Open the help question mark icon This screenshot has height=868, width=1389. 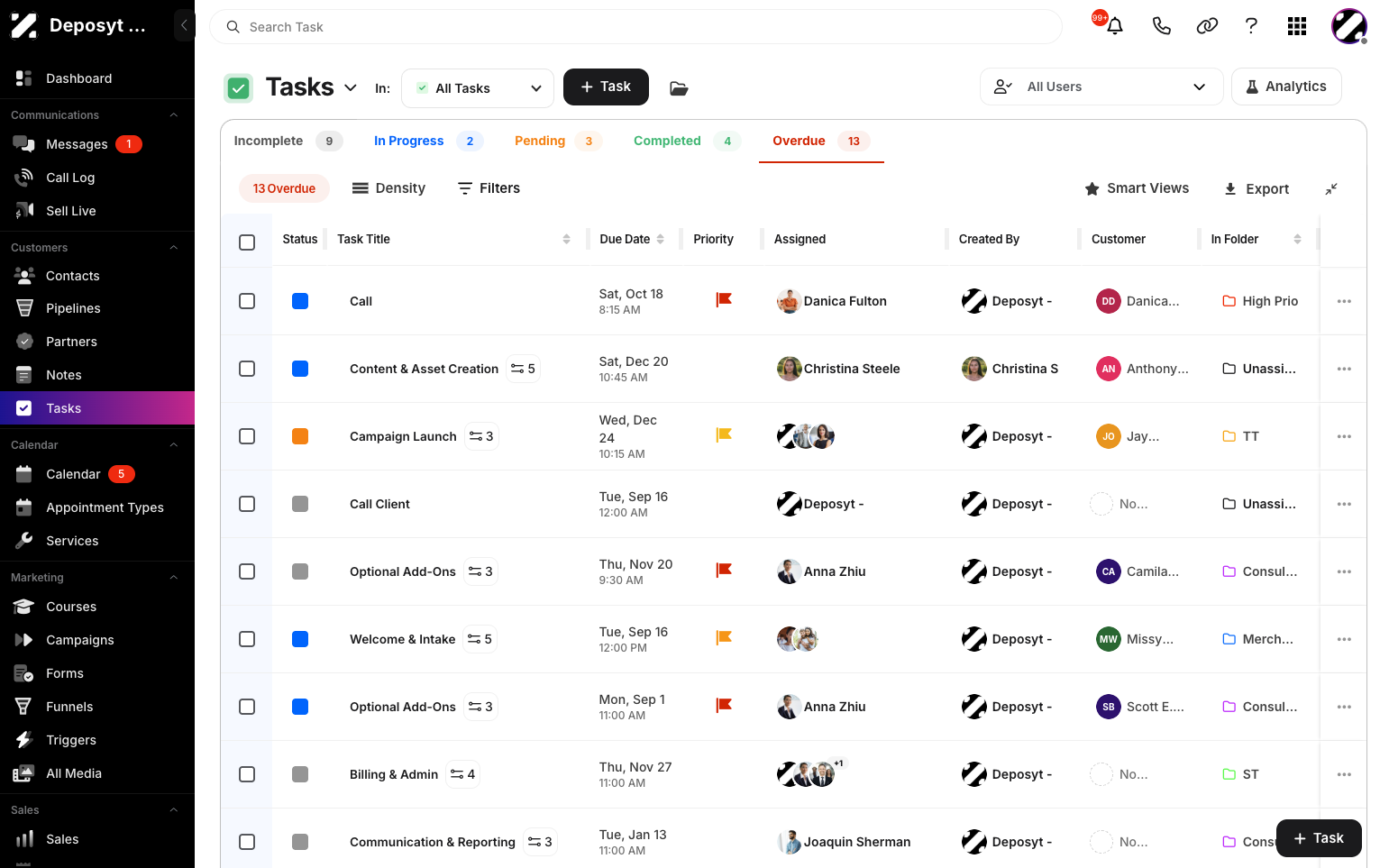(1251, 26)
